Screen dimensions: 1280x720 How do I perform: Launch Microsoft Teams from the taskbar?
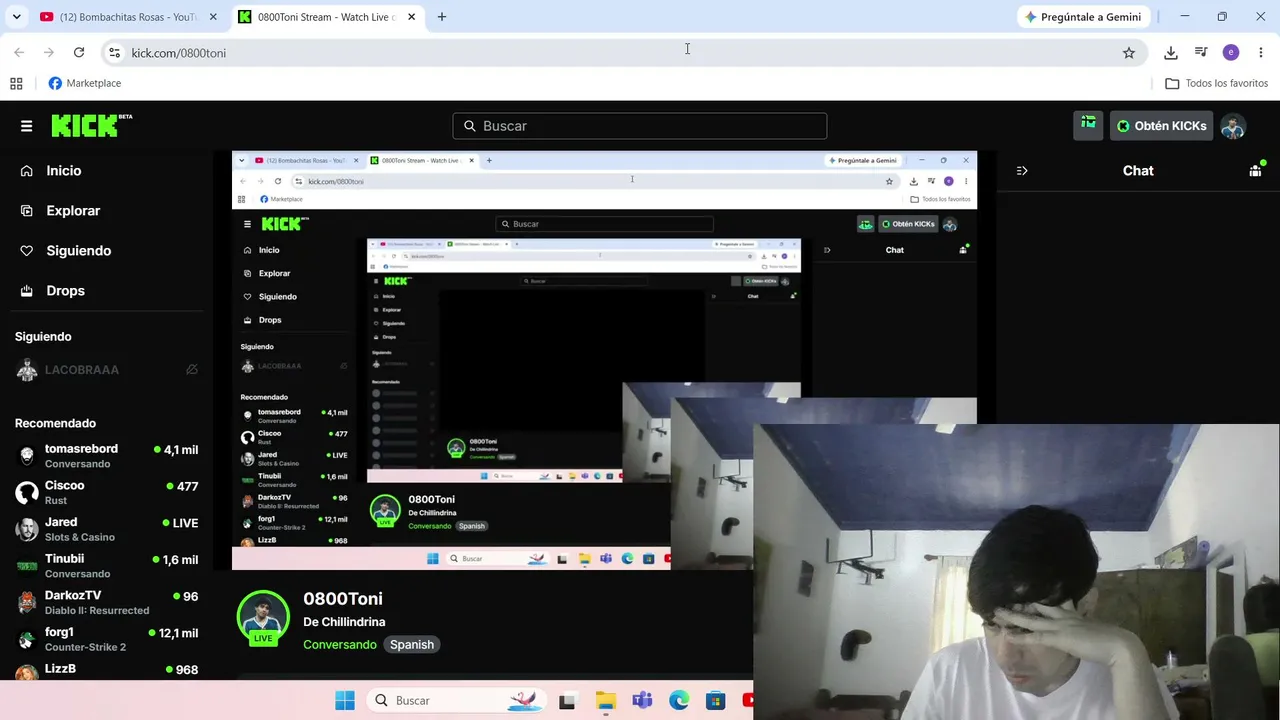[x=642, y=701]
